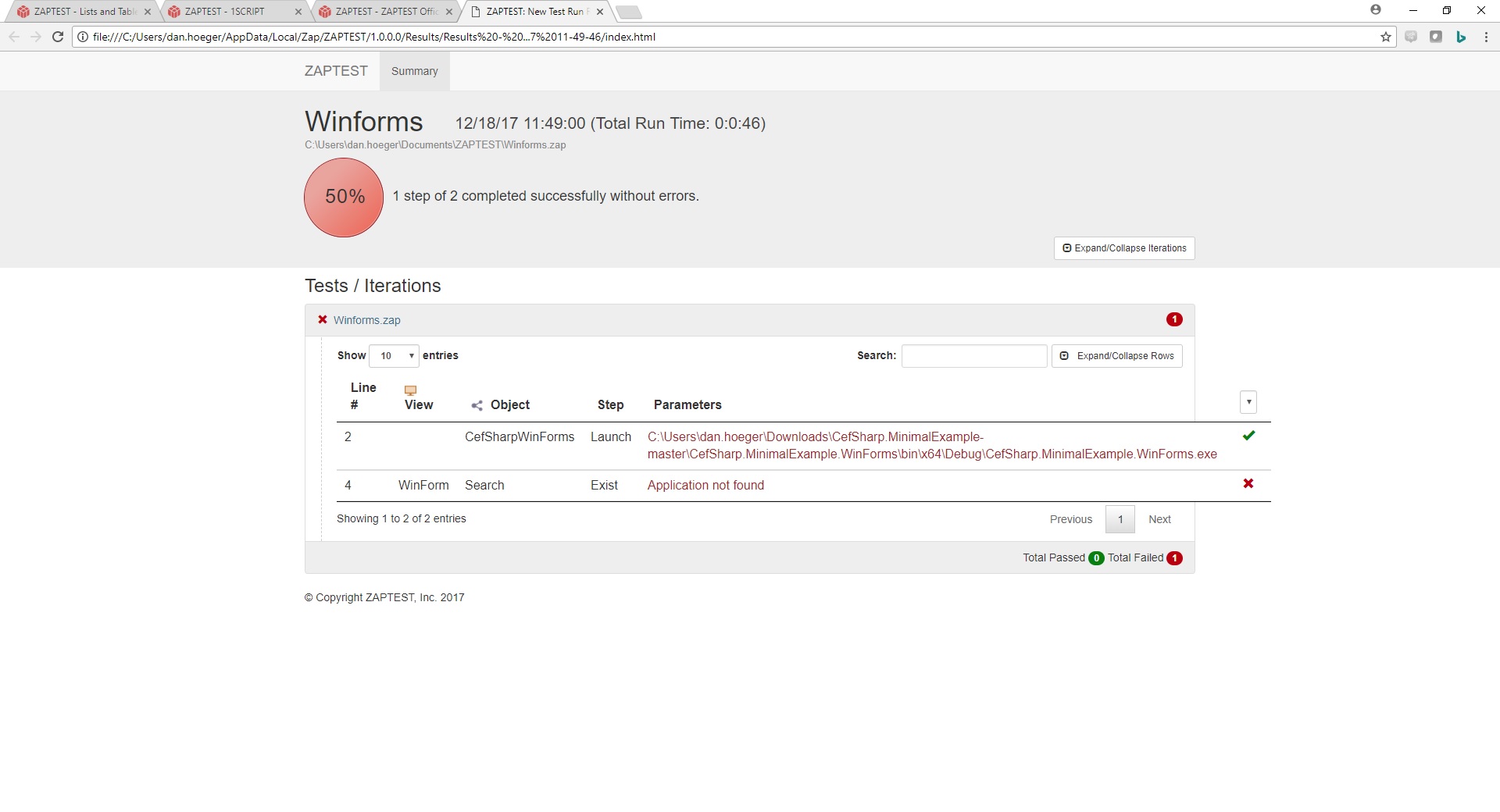
Task: Go to Next page of results
Action: [1159, 519]
